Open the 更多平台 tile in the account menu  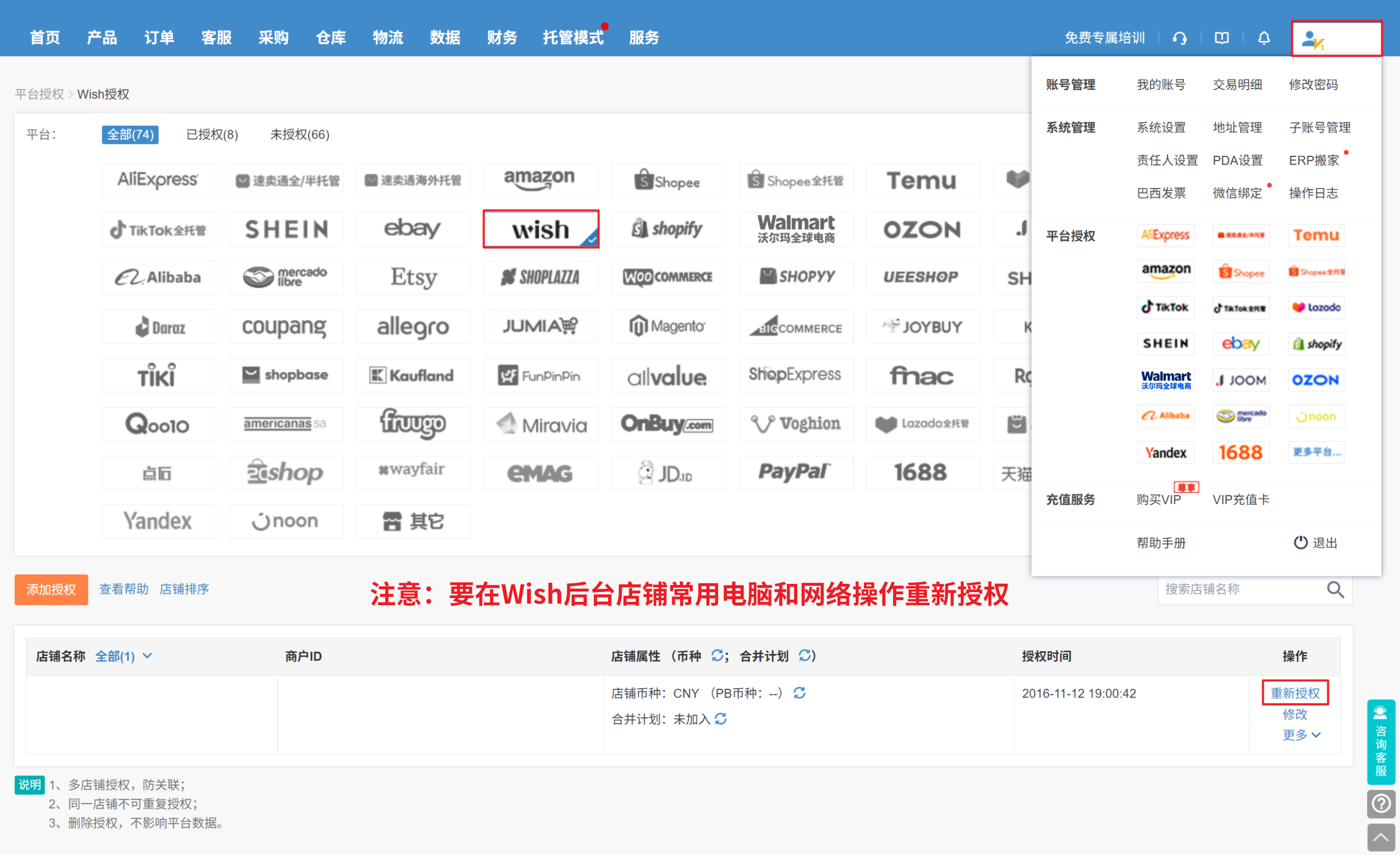point(1316,453)
